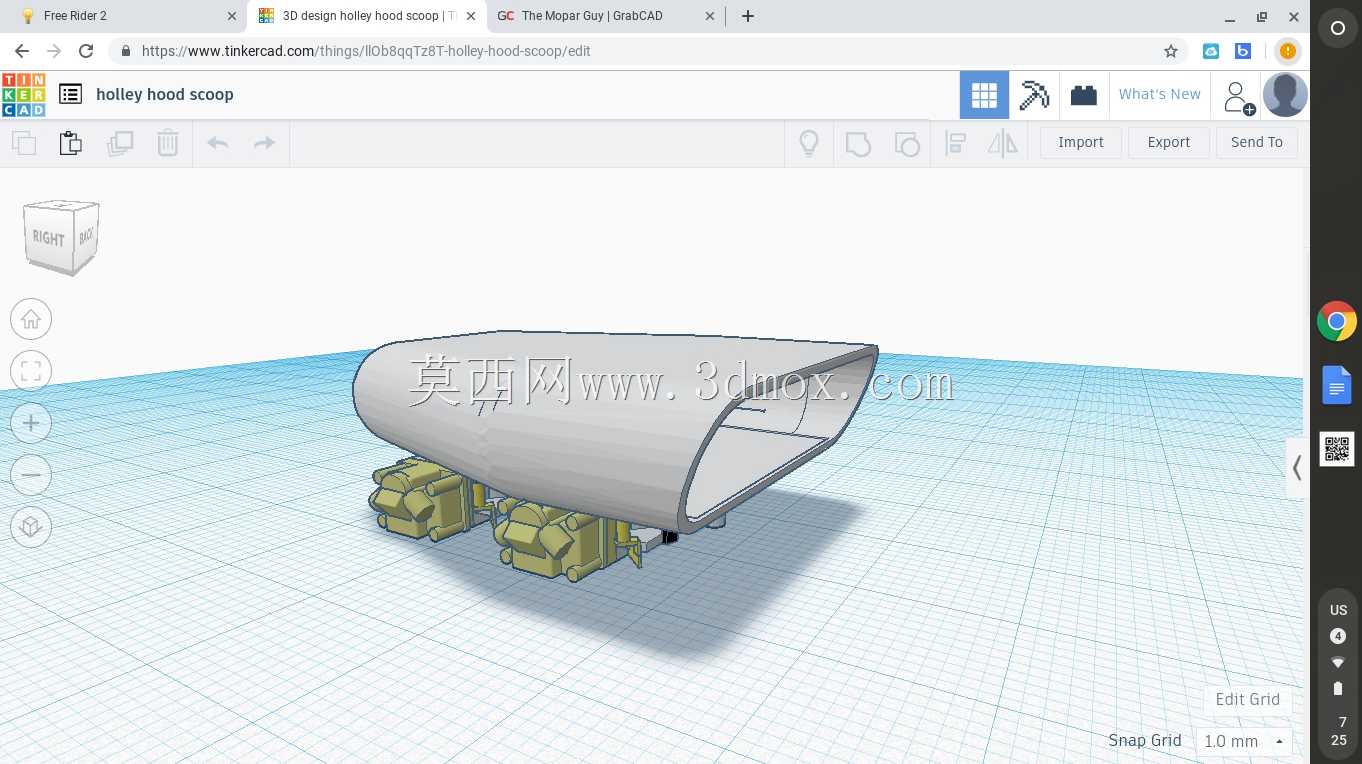Image resolution: width=1362 pixels, height=764 pixels.
Task: Click the Copy tool icon
Action: (x=24, y=143)
